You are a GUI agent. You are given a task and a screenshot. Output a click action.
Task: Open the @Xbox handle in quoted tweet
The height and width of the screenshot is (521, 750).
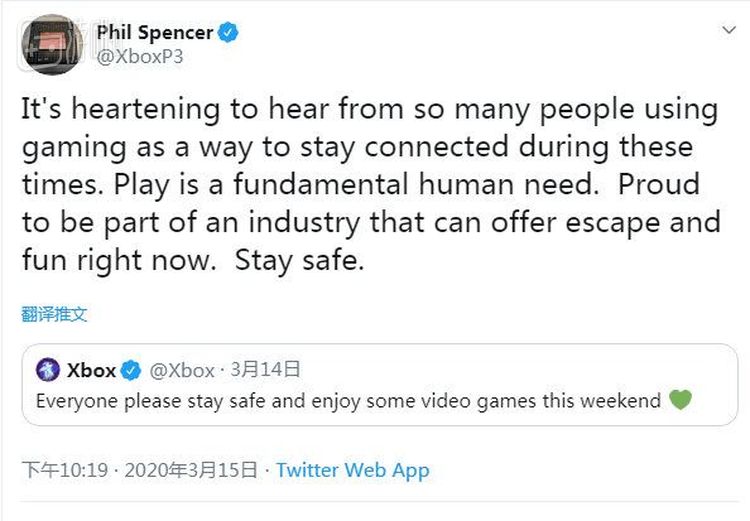182,371
